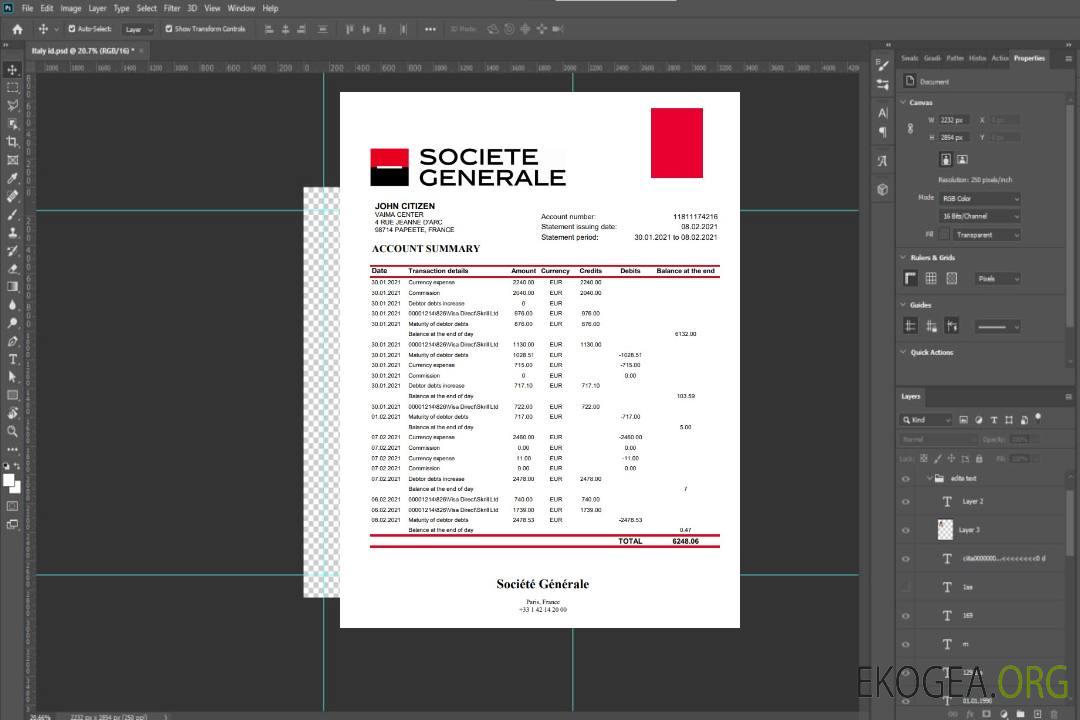Viewport: 1080px width, 720px height.
Task: Filter layers by type (T) icon
Action: pos(994,420)
